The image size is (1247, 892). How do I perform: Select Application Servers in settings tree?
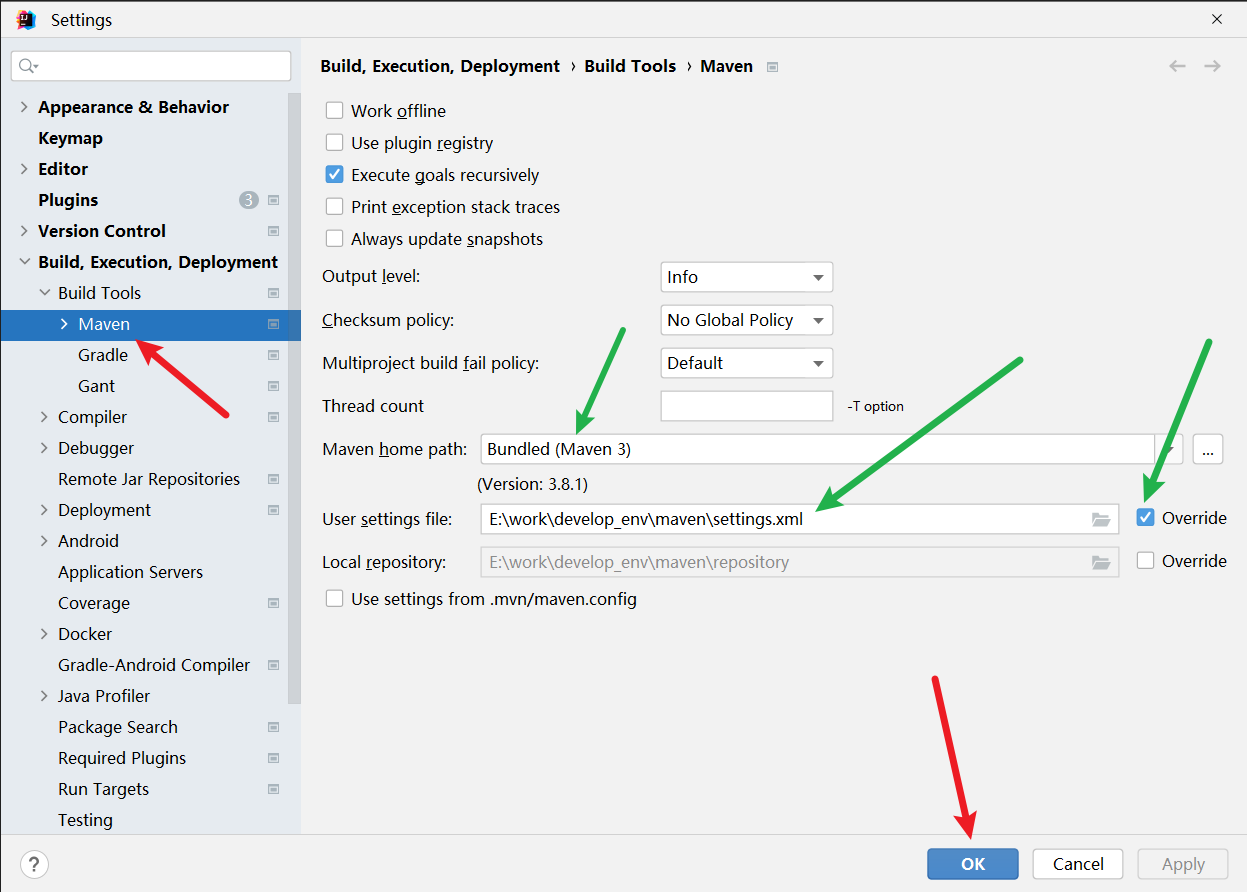coord(130,572)
